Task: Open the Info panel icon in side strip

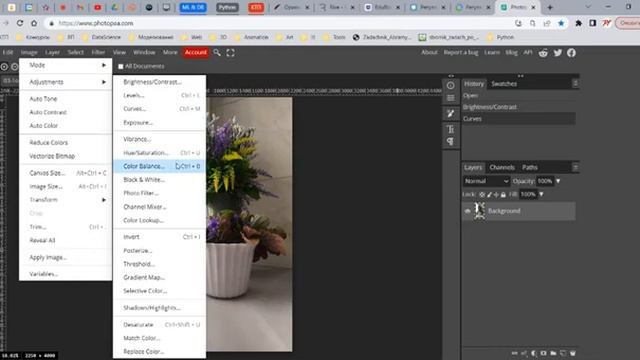Action: point(451,85)
